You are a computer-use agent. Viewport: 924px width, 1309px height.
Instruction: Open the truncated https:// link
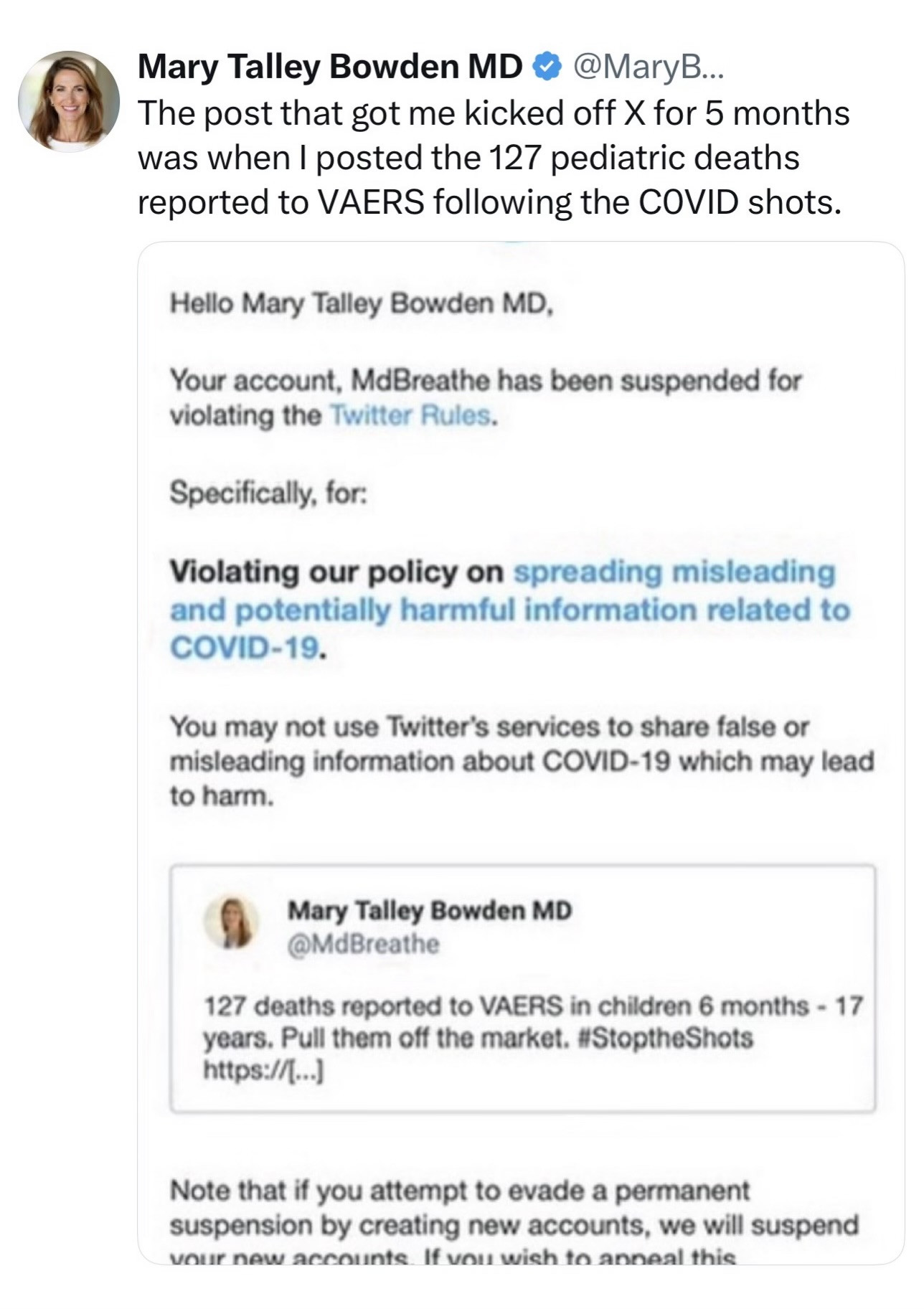[x=263, y=1071]
